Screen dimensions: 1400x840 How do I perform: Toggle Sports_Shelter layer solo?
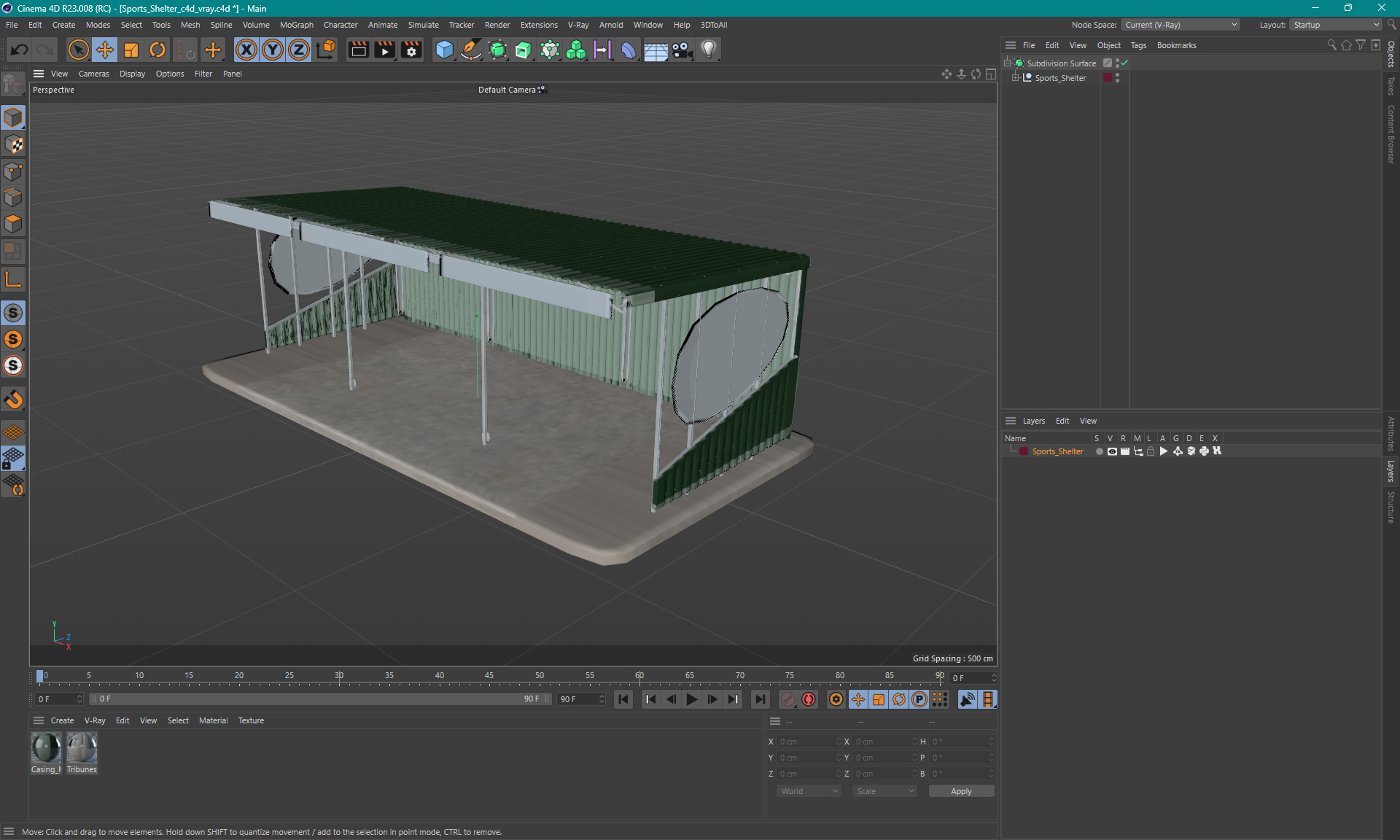tap(1099, 451)
